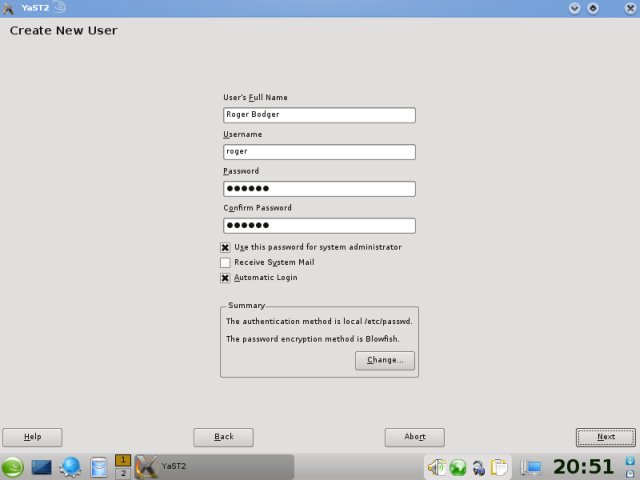Screen dimensions: 640x480
Task: Click the upper panel toolbox icon by clock
Action: (x=631, y=461)
